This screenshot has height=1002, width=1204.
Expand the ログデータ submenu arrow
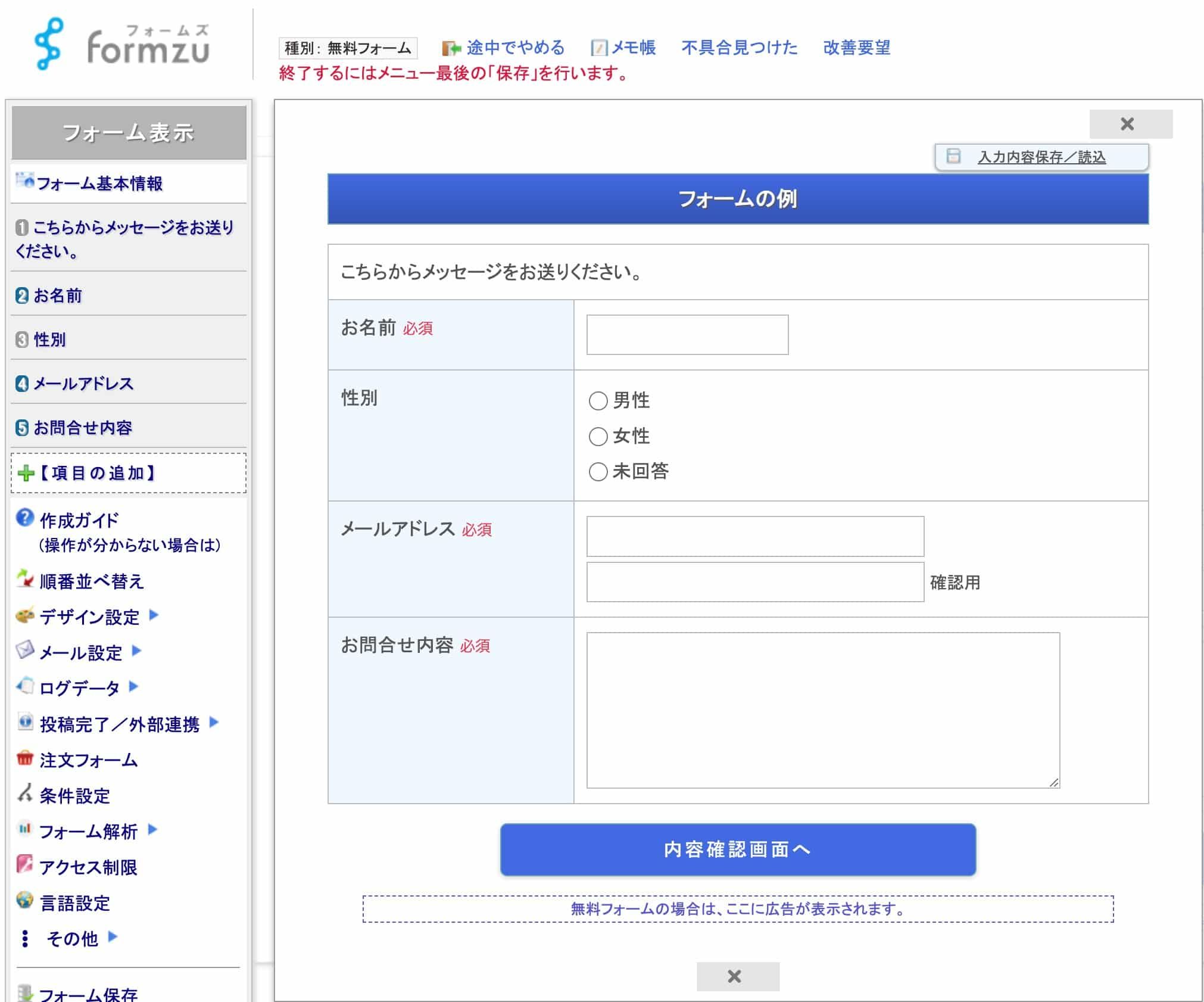click(134, 687)
